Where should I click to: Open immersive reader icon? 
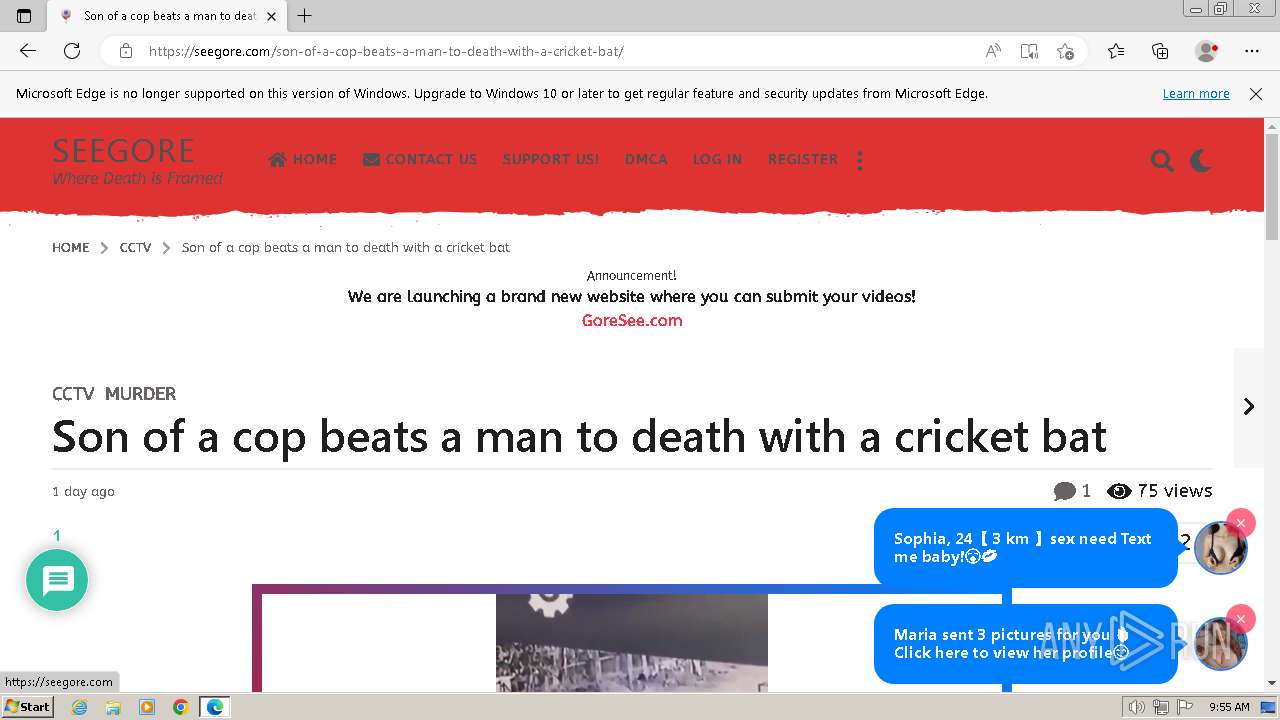[x=1029, y=51]
